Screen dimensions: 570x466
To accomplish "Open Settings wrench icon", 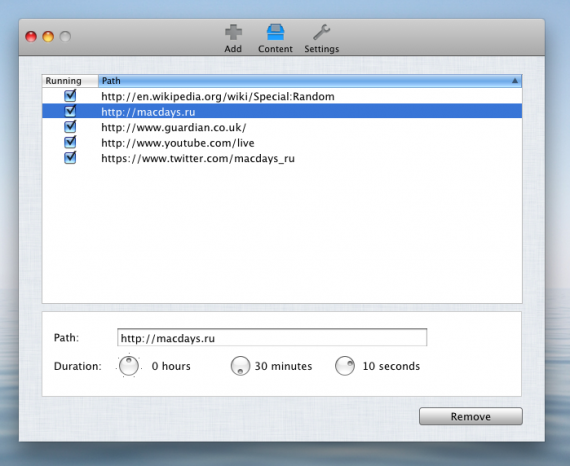I will tap(321, 32).
